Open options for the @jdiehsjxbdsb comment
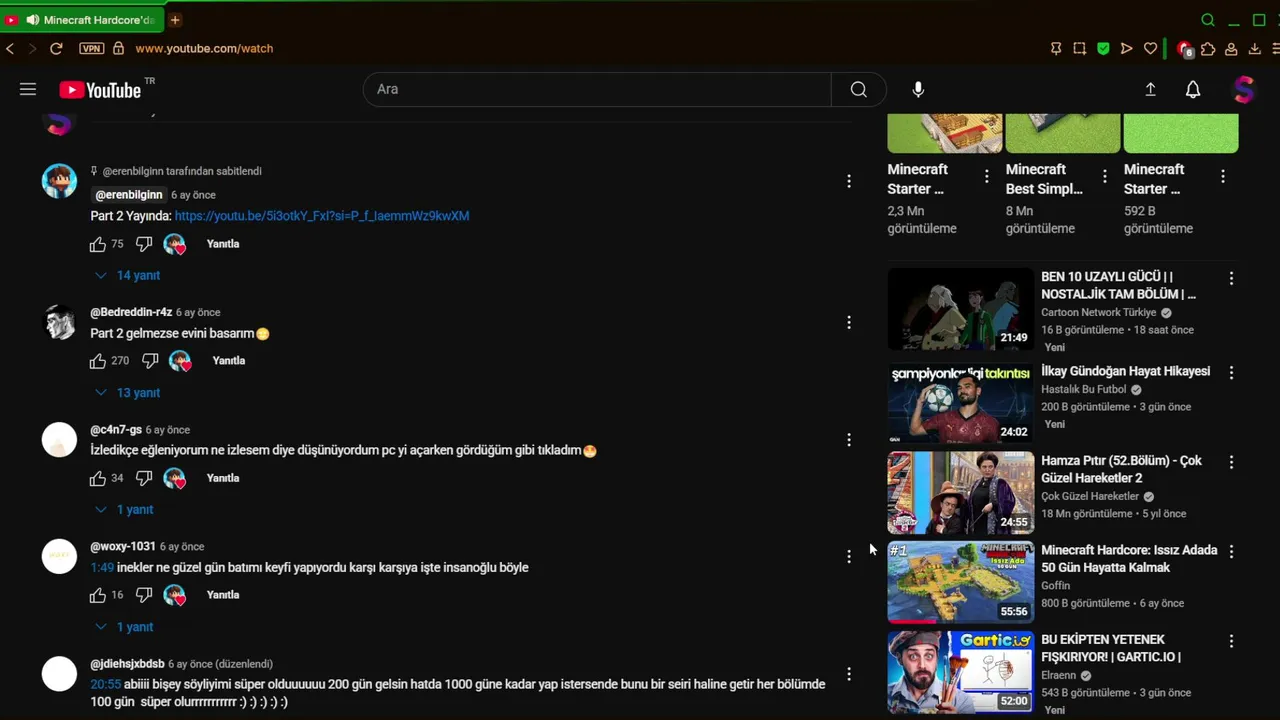 [849, 674]
